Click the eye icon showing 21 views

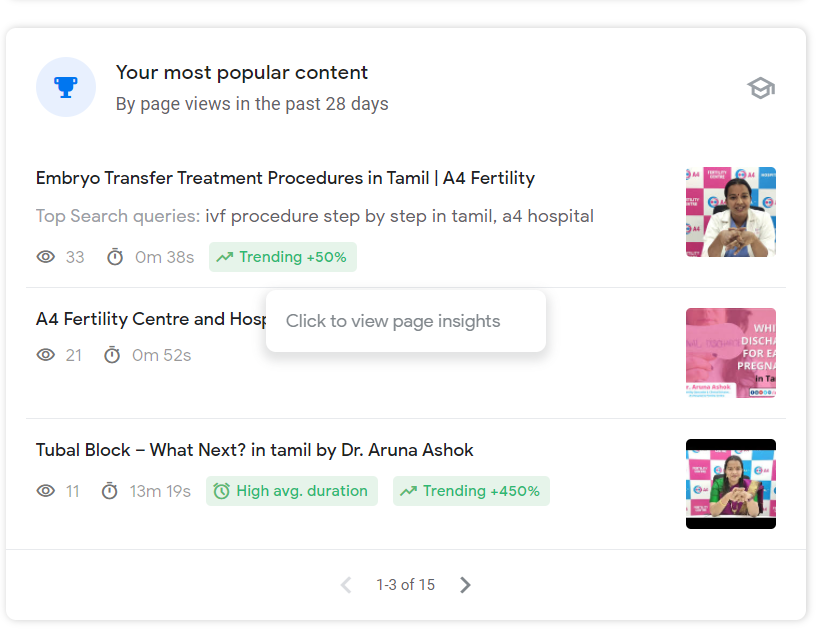[46, 355]
